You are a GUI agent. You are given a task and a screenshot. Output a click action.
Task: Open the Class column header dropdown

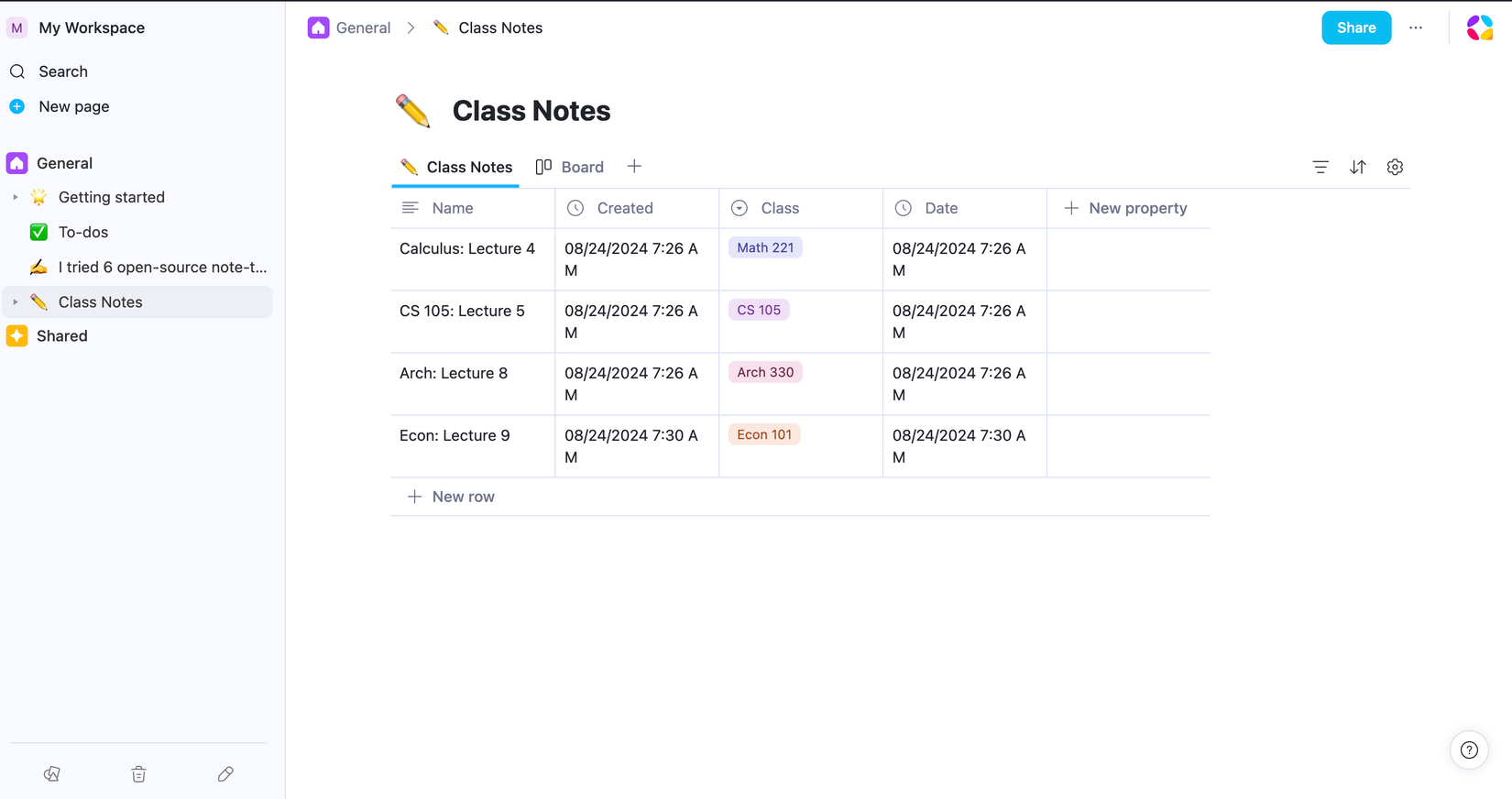click(x=779, y=208)
